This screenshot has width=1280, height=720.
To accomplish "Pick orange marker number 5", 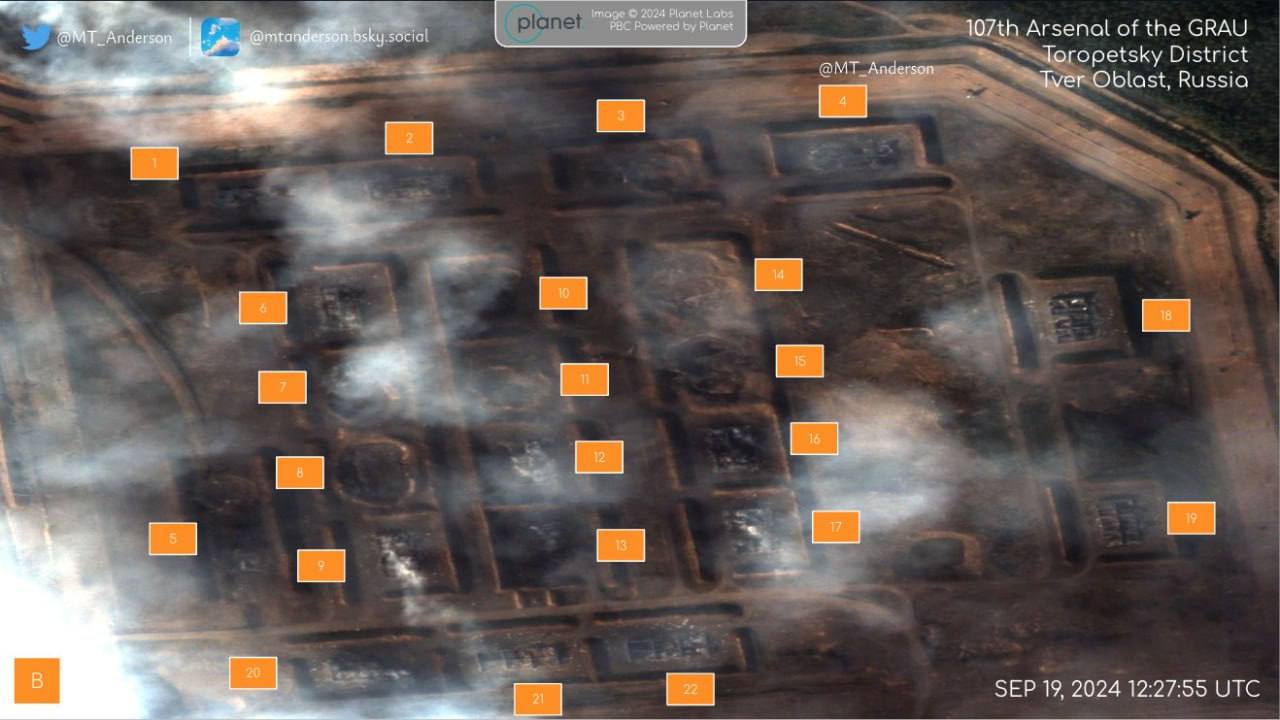I will pyautogui.click(x=173, y=538).
